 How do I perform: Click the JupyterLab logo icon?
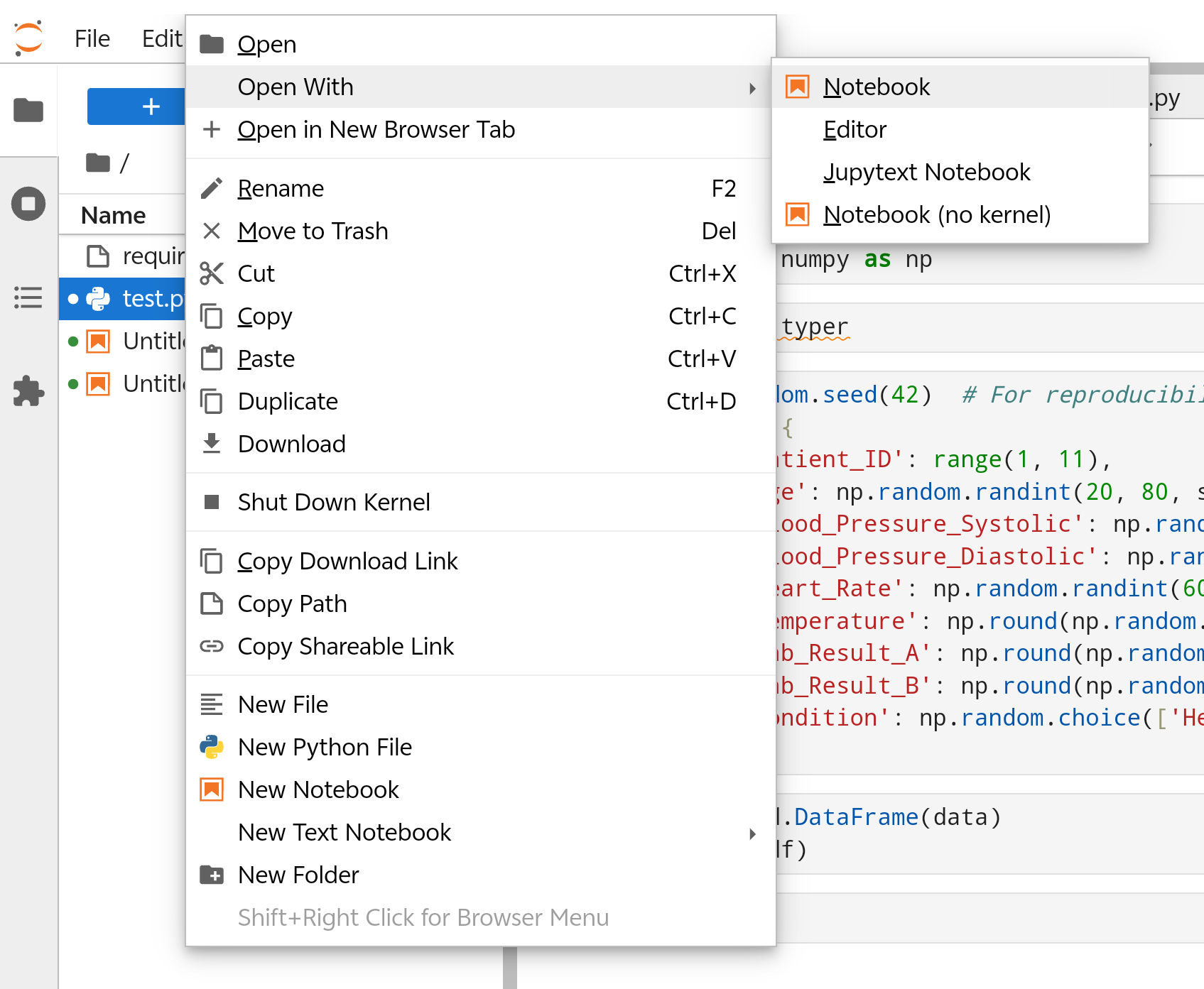pos(28,38)
